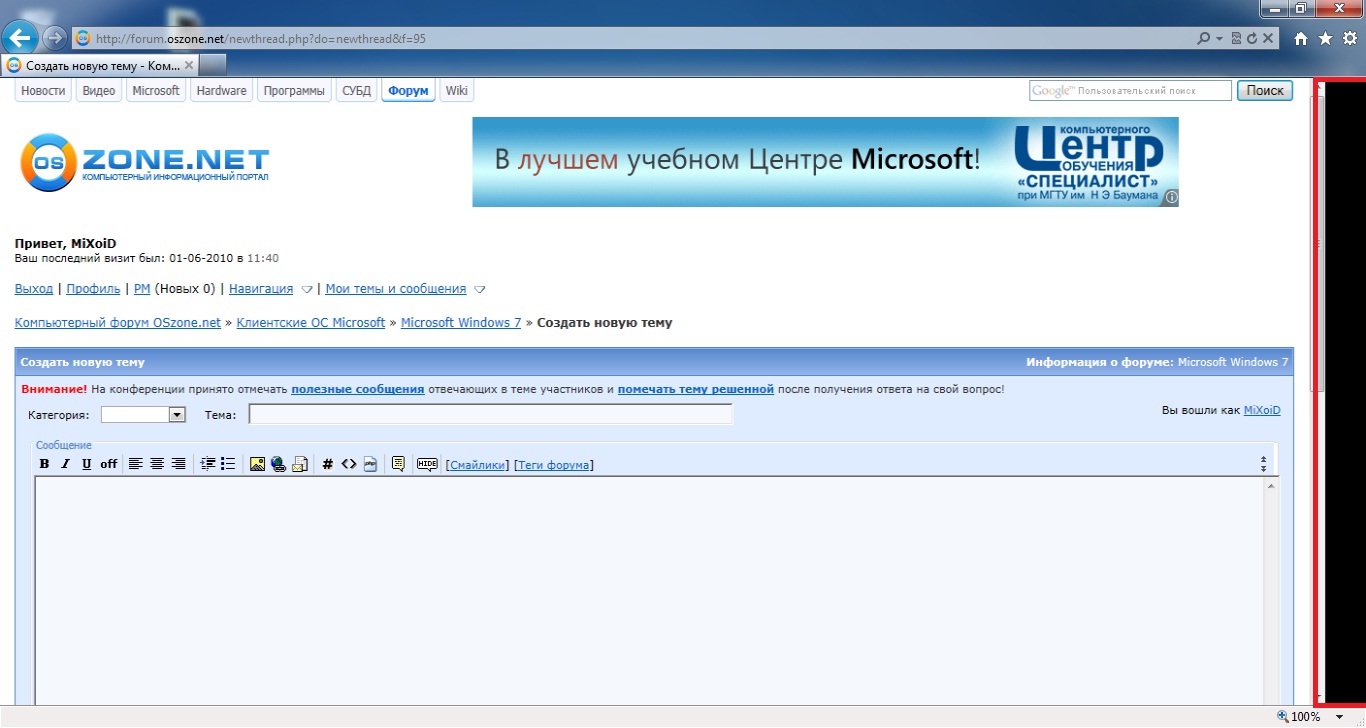The height and width of the screenshot is (728, 1366).
Task: Open the Favorites star panel
Action: [1325, 38]
